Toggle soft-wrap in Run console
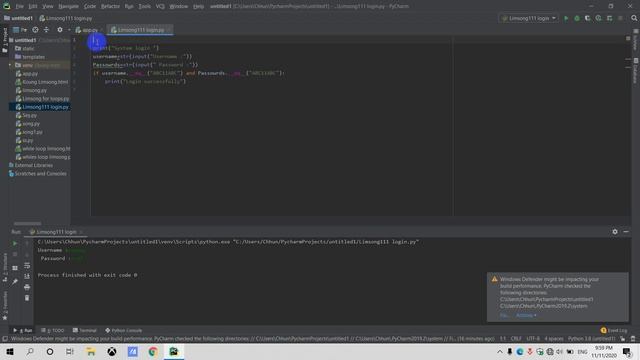Viewport: 640px width, 360px height. pos(27,265)
